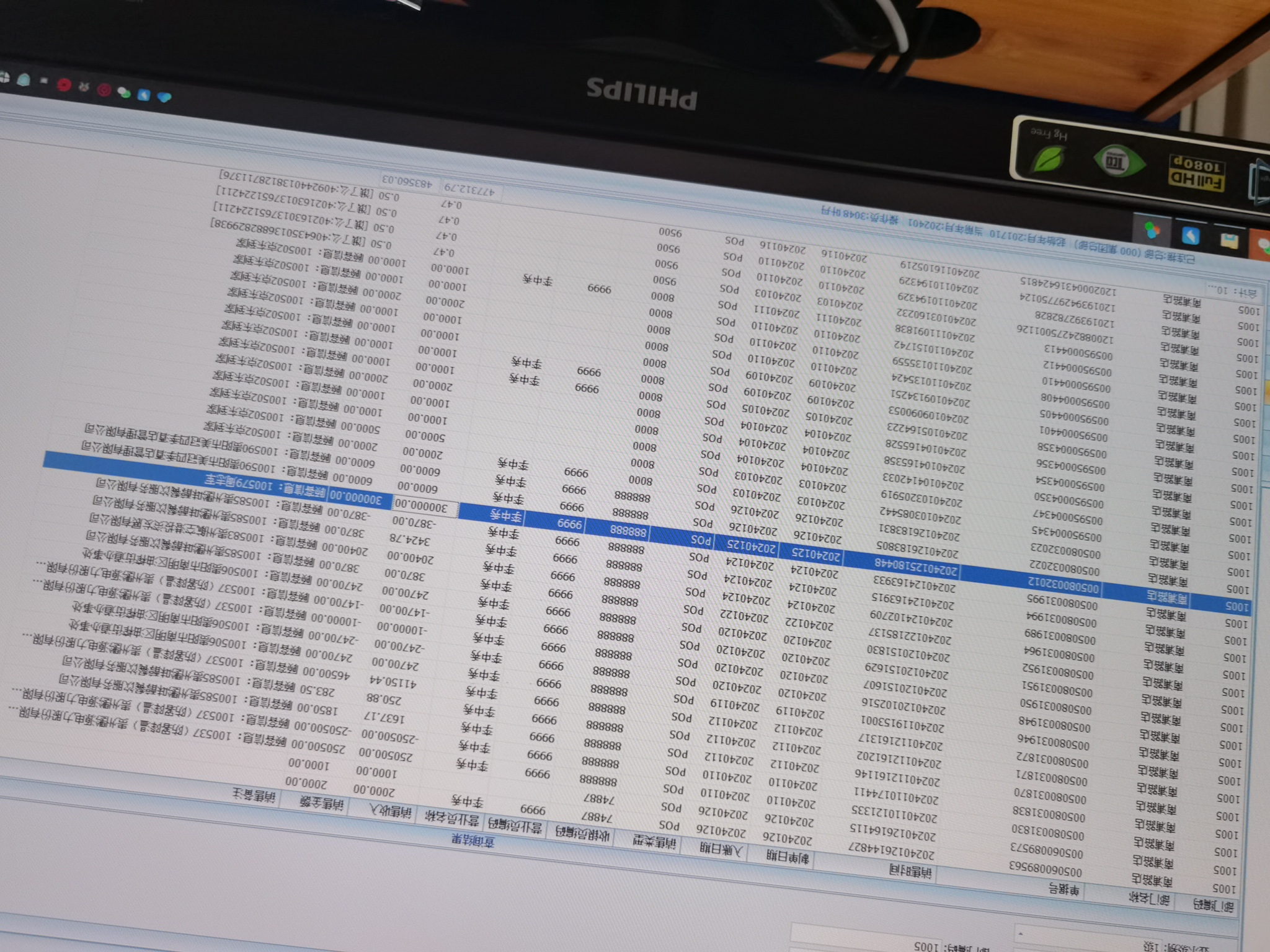Open the dropdown with the small arrow
Screen dimensions: 1270x952
click(x=1021, y=933)
